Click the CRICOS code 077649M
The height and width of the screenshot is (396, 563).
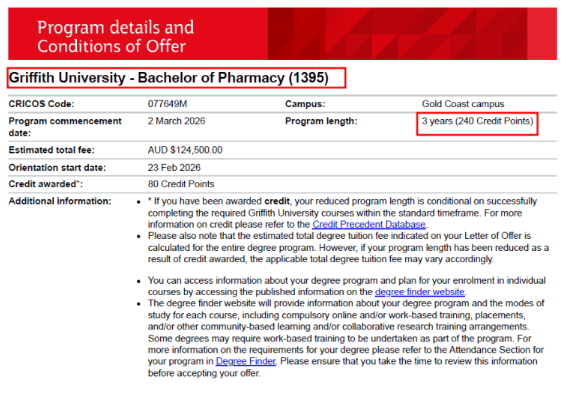167,104
